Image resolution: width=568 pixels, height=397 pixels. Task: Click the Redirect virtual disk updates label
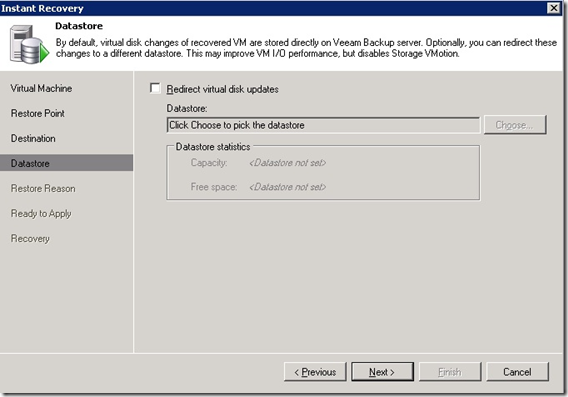pos(222,89)
